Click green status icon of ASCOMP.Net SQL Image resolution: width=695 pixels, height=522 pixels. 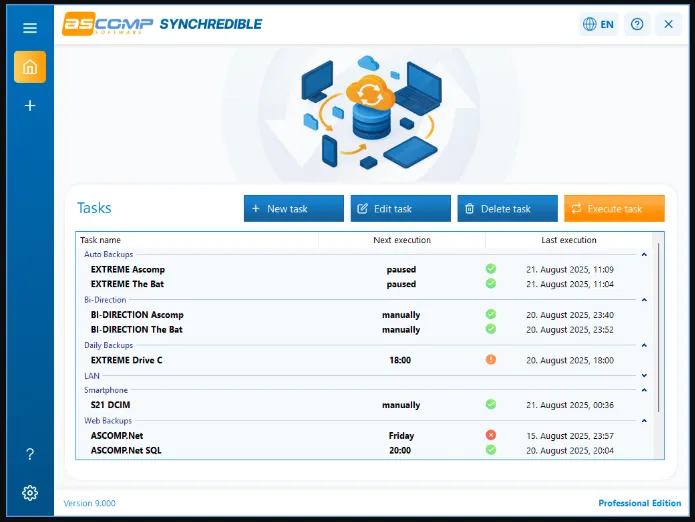coord(491,450)
